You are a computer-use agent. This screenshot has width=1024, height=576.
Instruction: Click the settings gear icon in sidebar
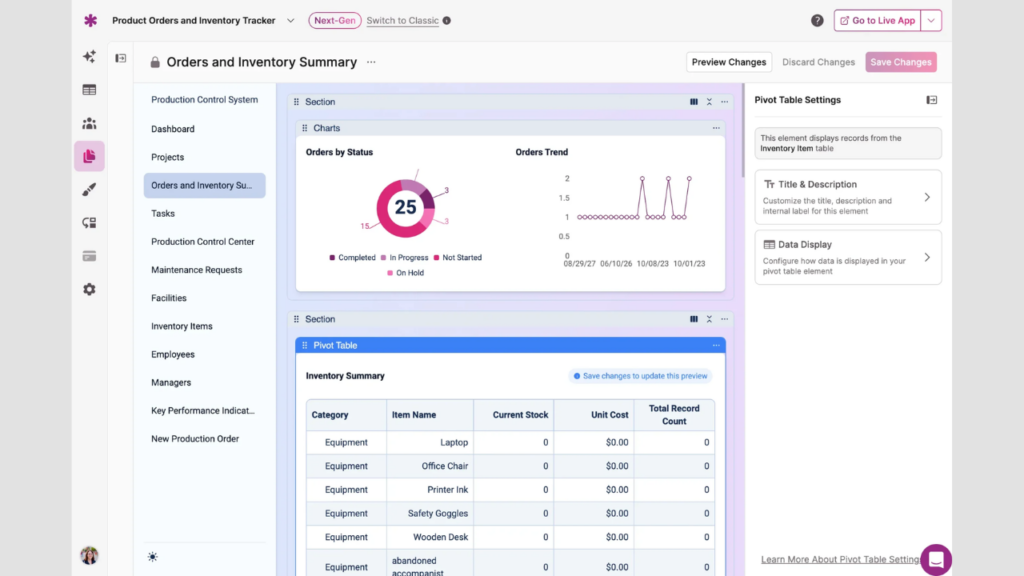pyautogui.click(x=89, y=289)
